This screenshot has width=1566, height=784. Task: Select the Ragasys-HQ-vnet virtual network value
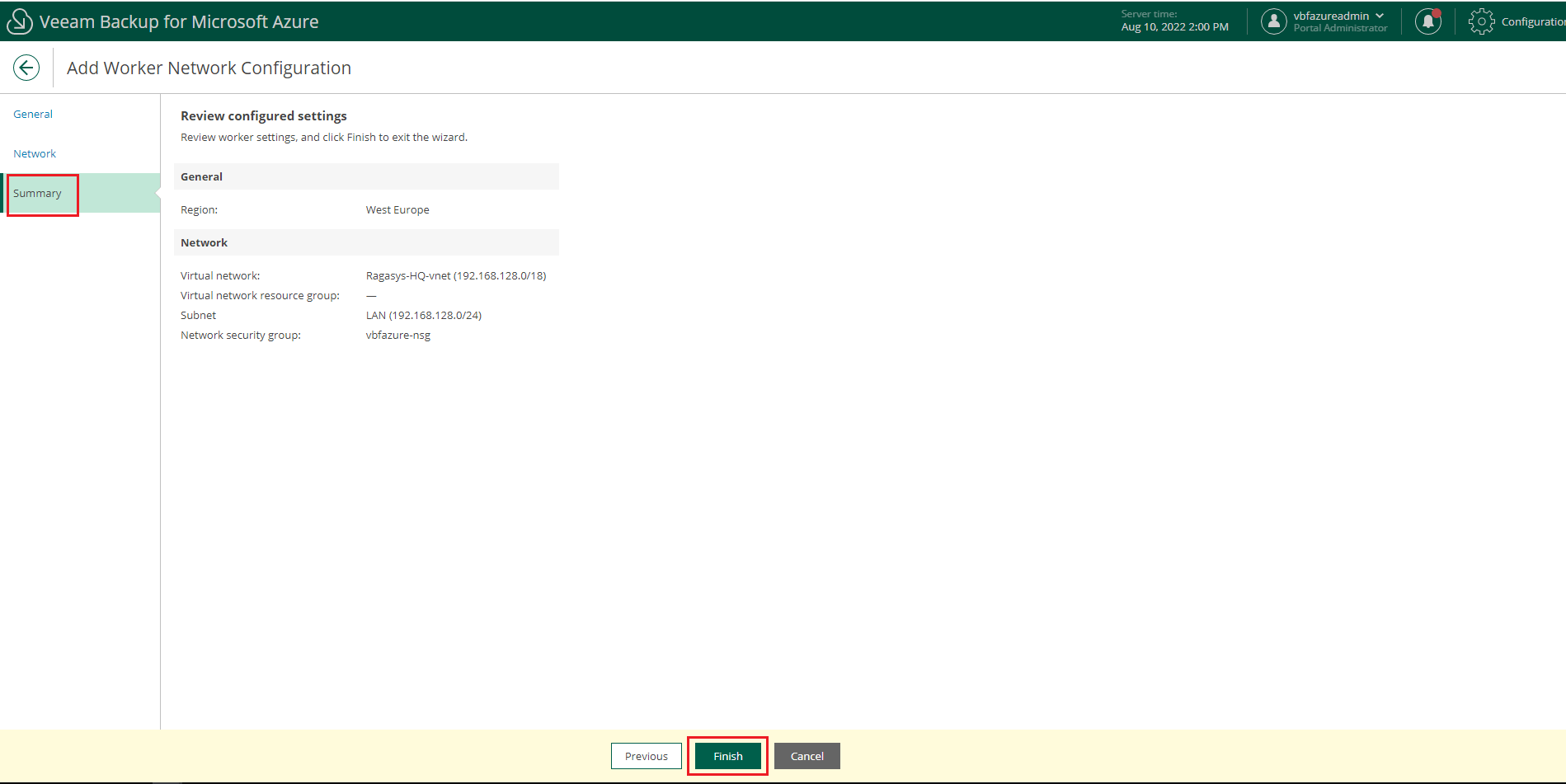[456, 275]
